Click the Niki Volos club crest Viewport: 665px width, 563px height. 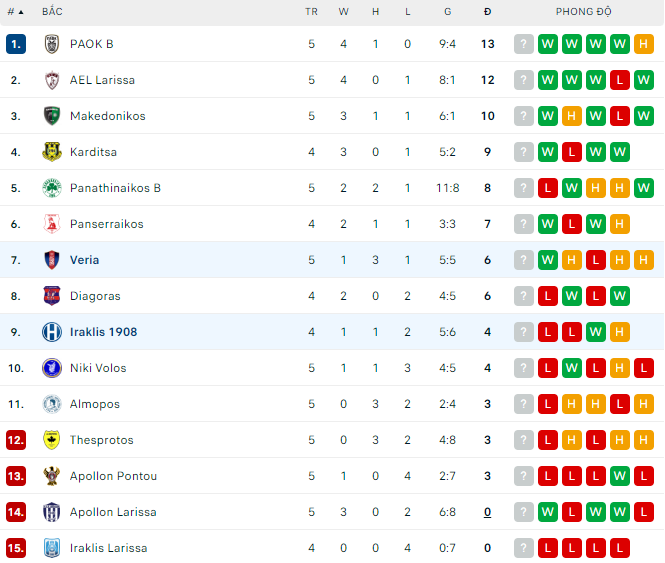[52, 368]
